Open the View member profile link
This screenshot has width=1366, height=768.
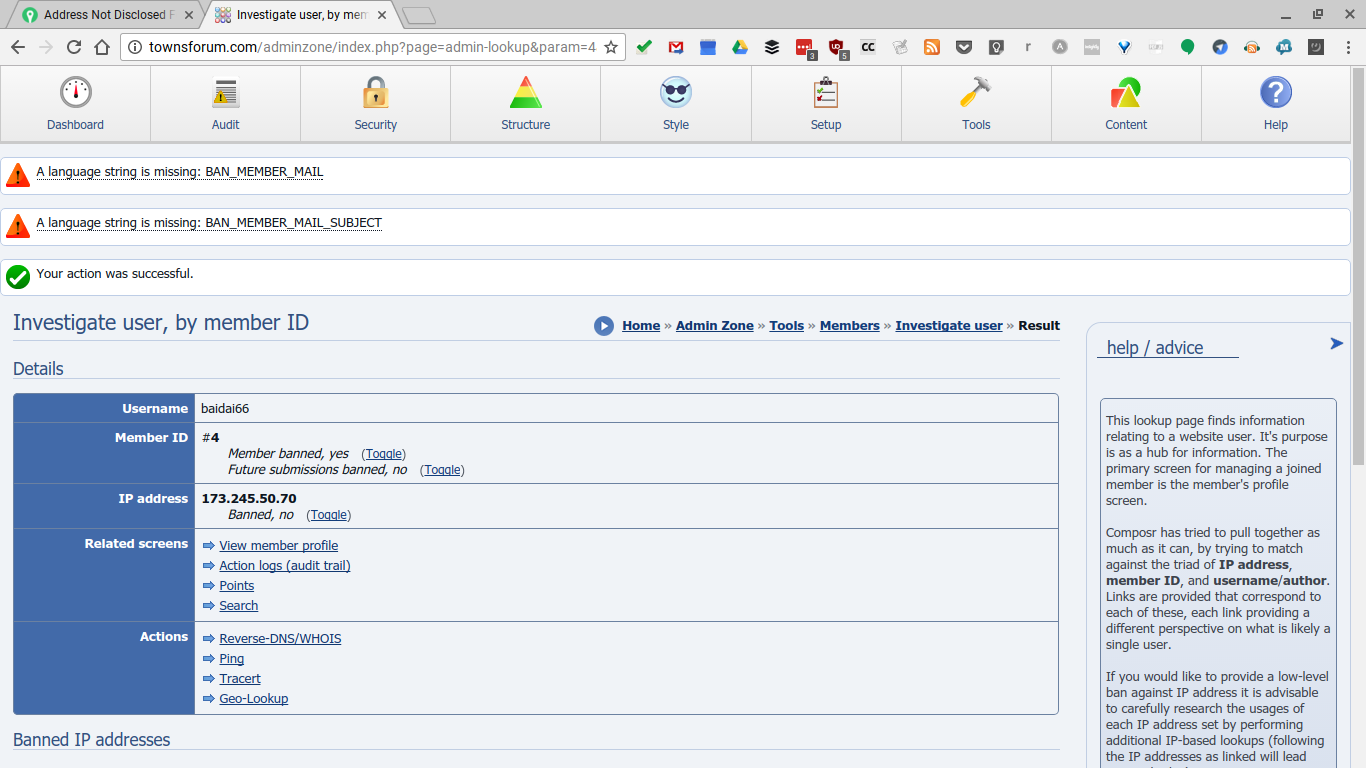(278, 546)
